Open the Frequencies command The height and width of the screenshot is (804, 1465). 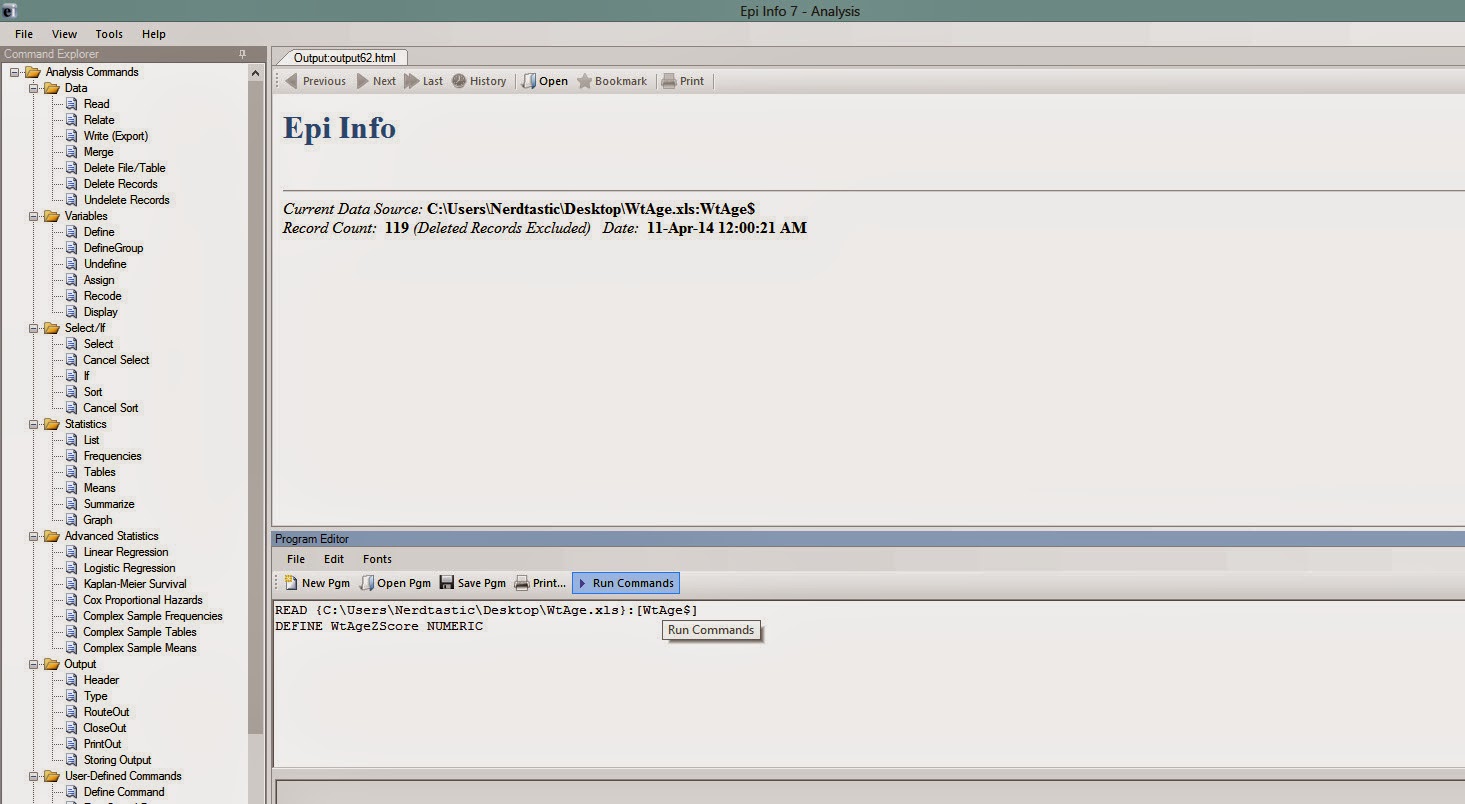click(113, 456)
